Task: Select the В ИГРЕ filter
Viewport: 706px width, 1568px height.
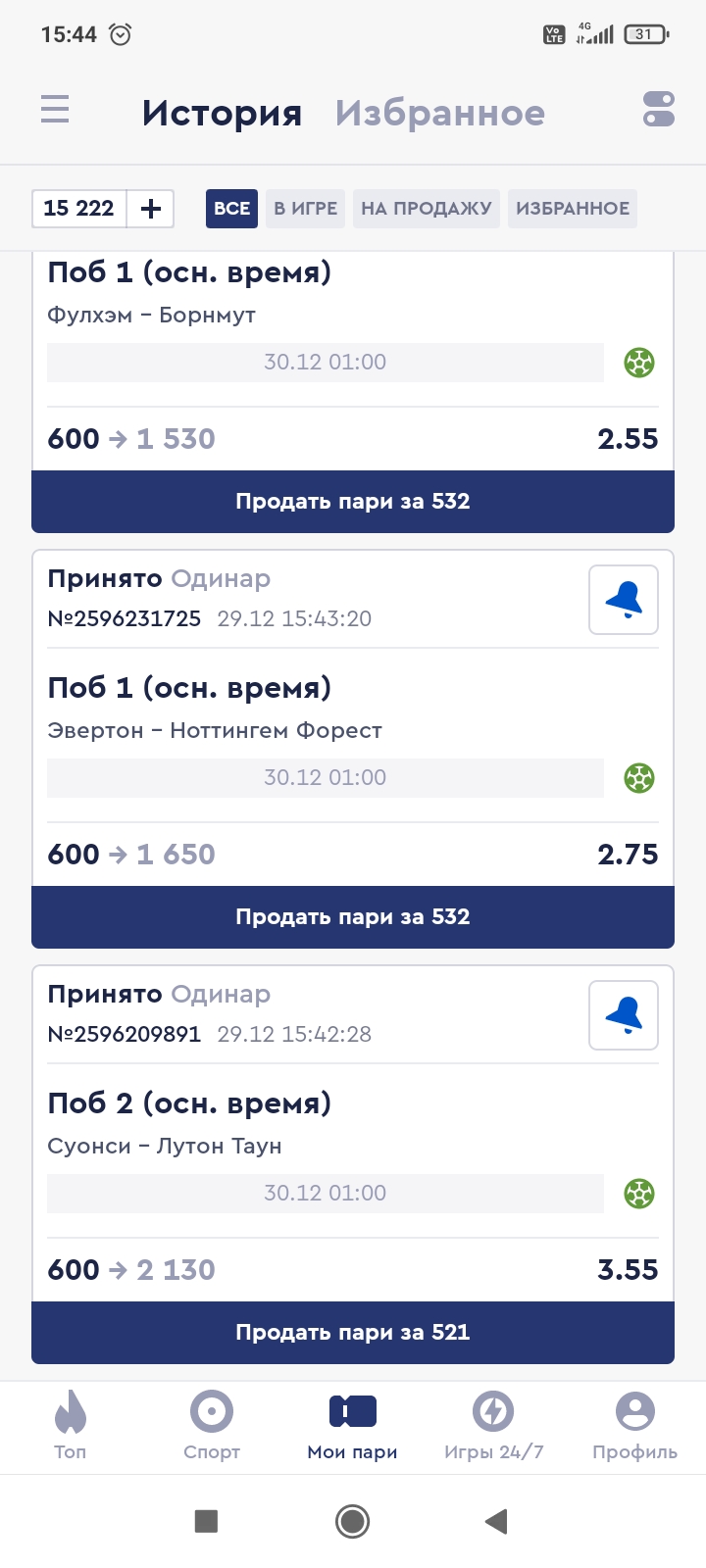Action: pyautogui.click(x=305, y=209)
